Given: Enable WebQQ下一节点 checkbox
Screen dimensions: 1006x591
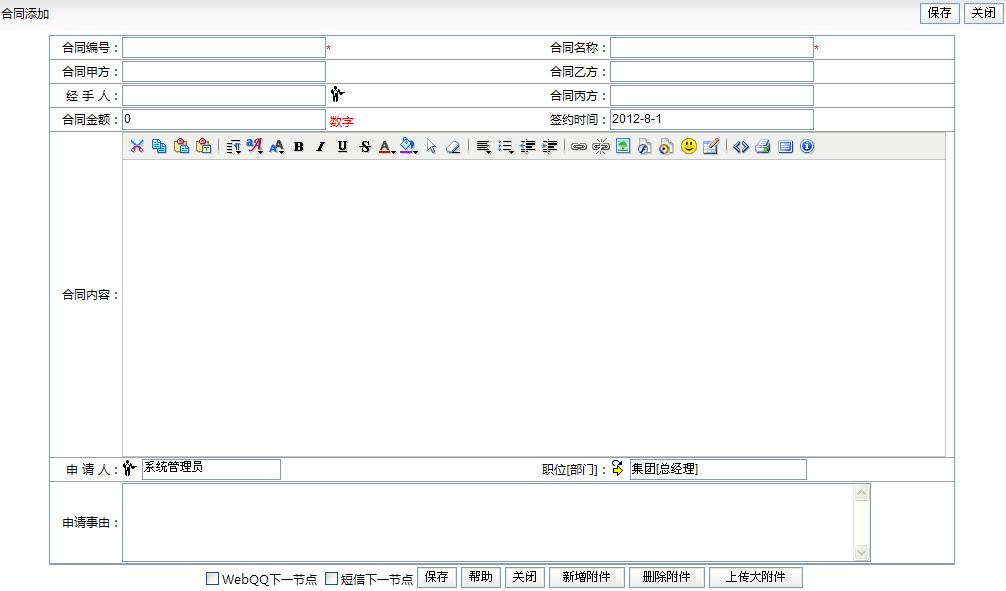Looking at the screenshot, I should tap(212, 579).
